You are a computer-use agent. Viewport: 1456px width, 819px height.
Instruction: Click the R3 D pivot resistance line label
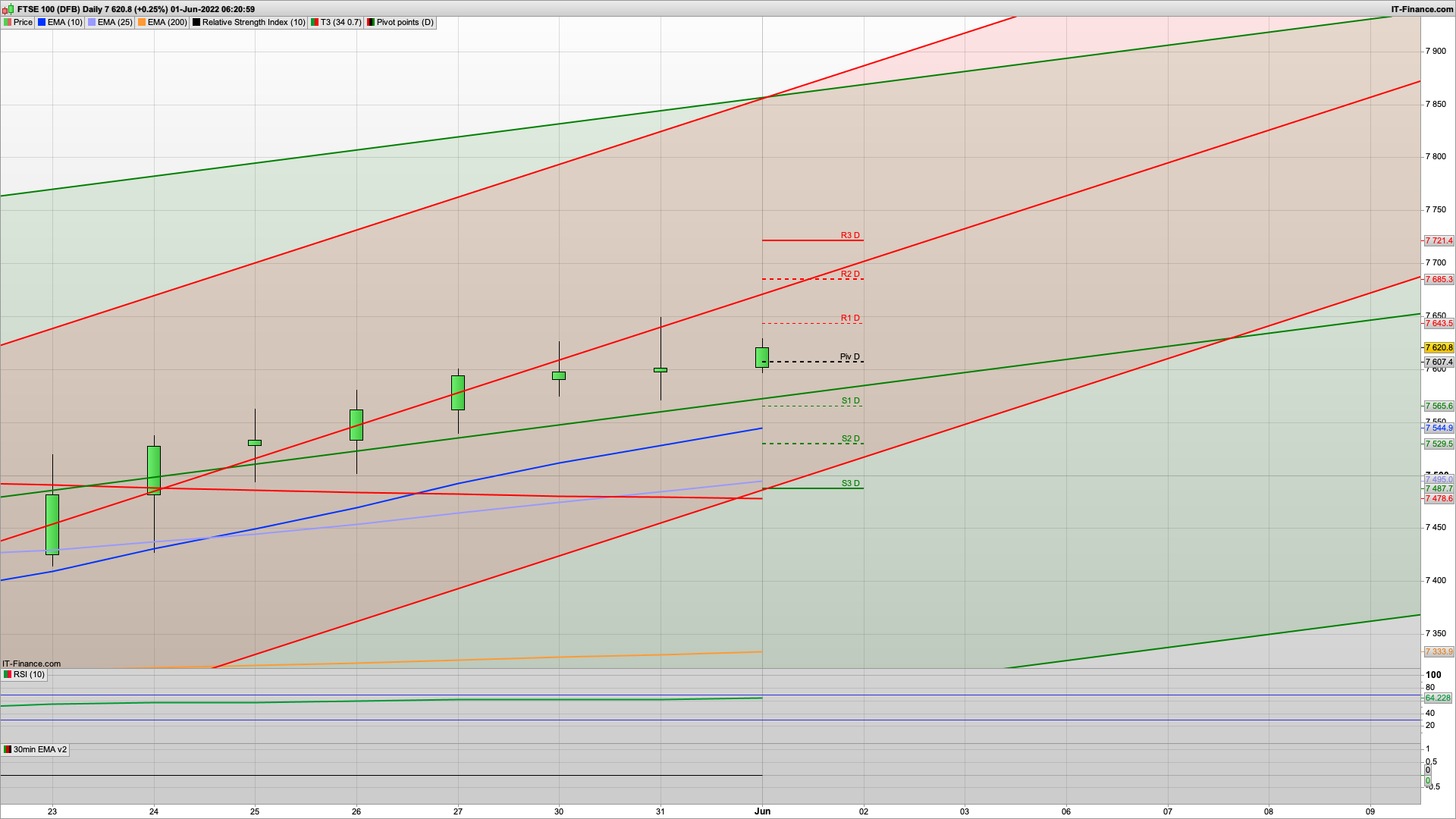coord(850,235)
